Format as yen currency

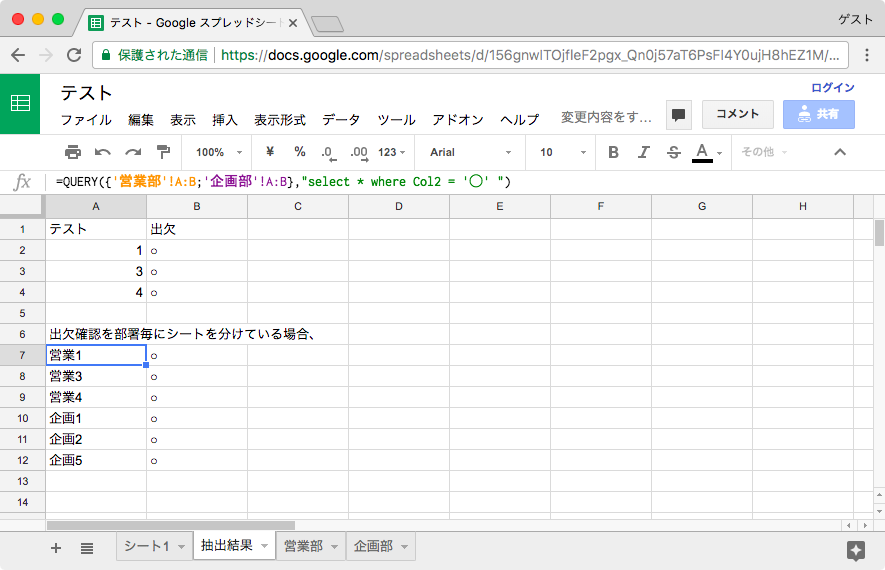coord(270,152)
